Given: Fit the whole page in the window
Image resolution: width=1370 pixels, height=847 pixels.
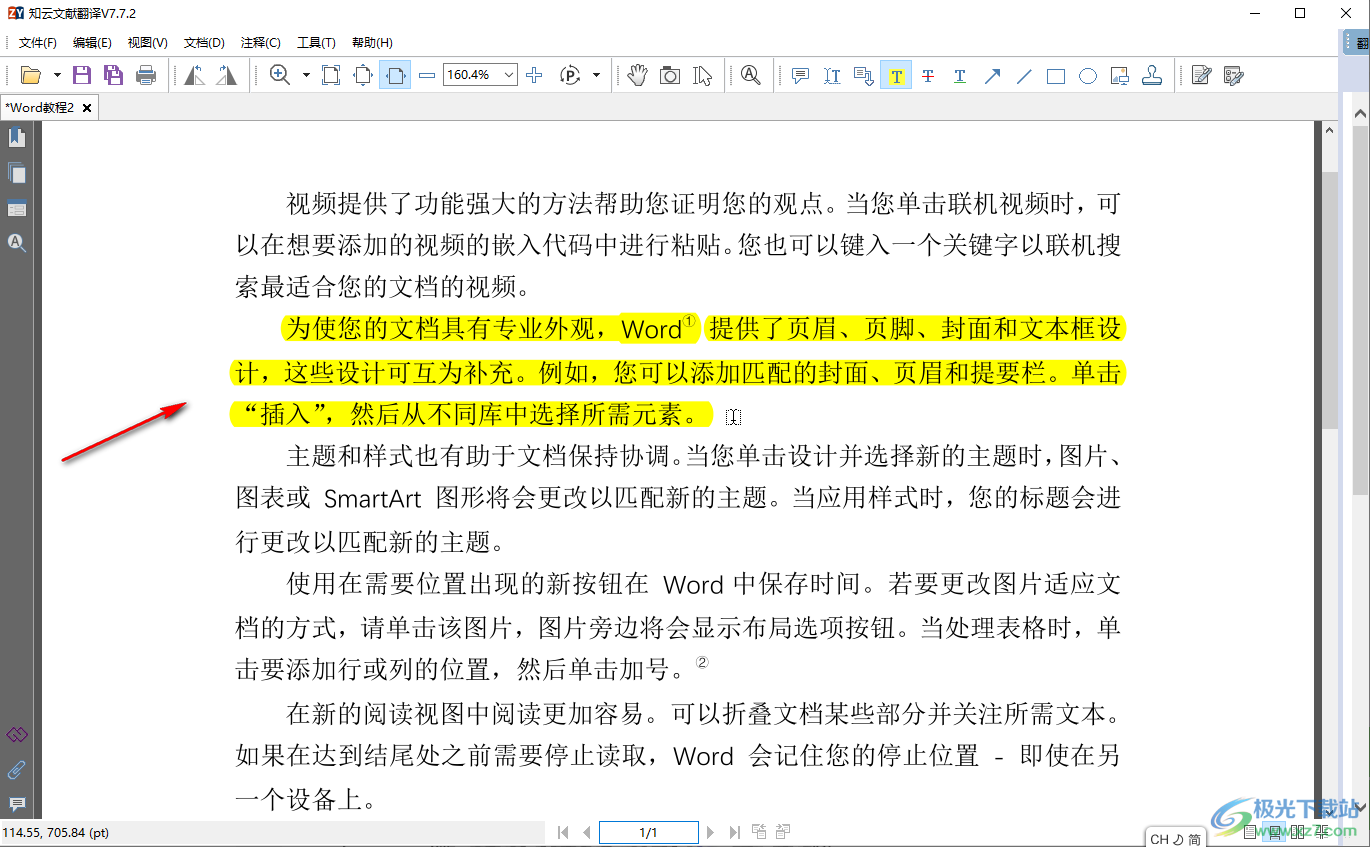Looking at the screenshot, I should (363, 75).
